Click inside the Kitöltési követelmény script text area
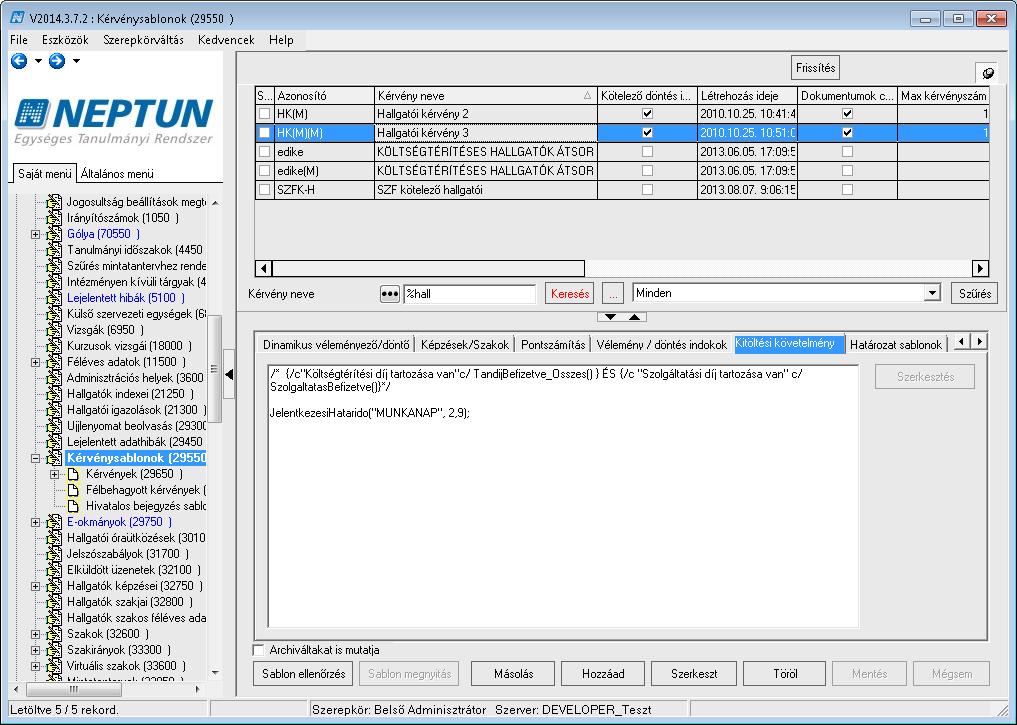This screenshot has width=1017, height=725. click(563, 496)
